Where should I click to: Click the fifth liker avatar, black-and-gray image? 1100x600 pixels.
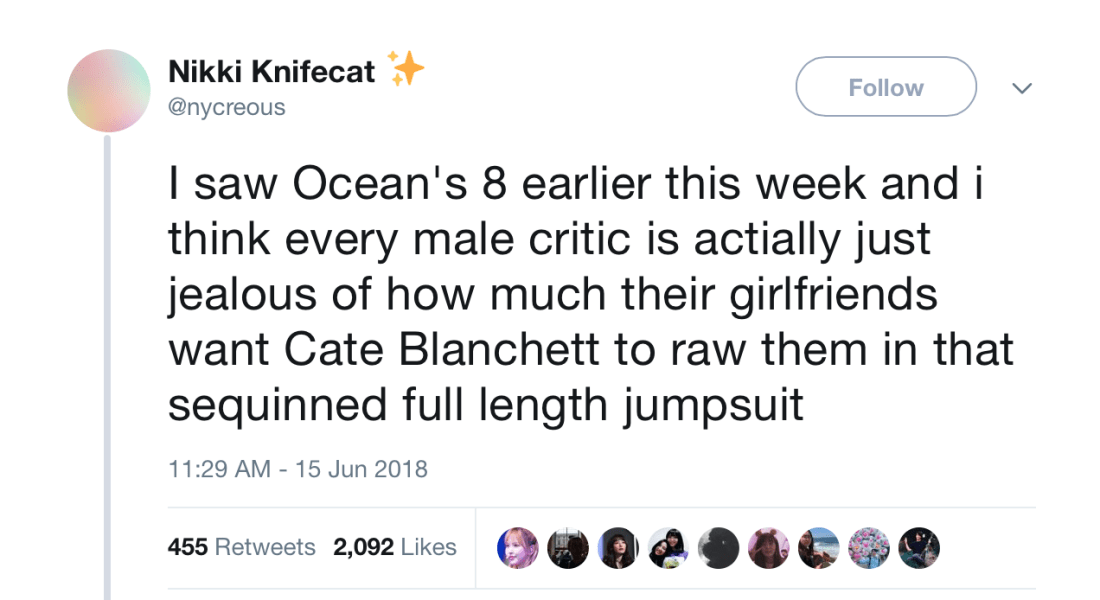point(718,548)
